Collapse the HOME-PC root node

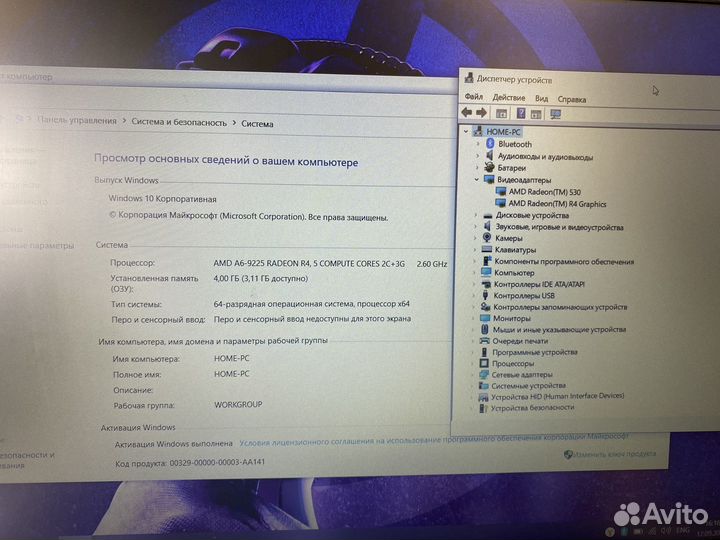pos(466,131)
